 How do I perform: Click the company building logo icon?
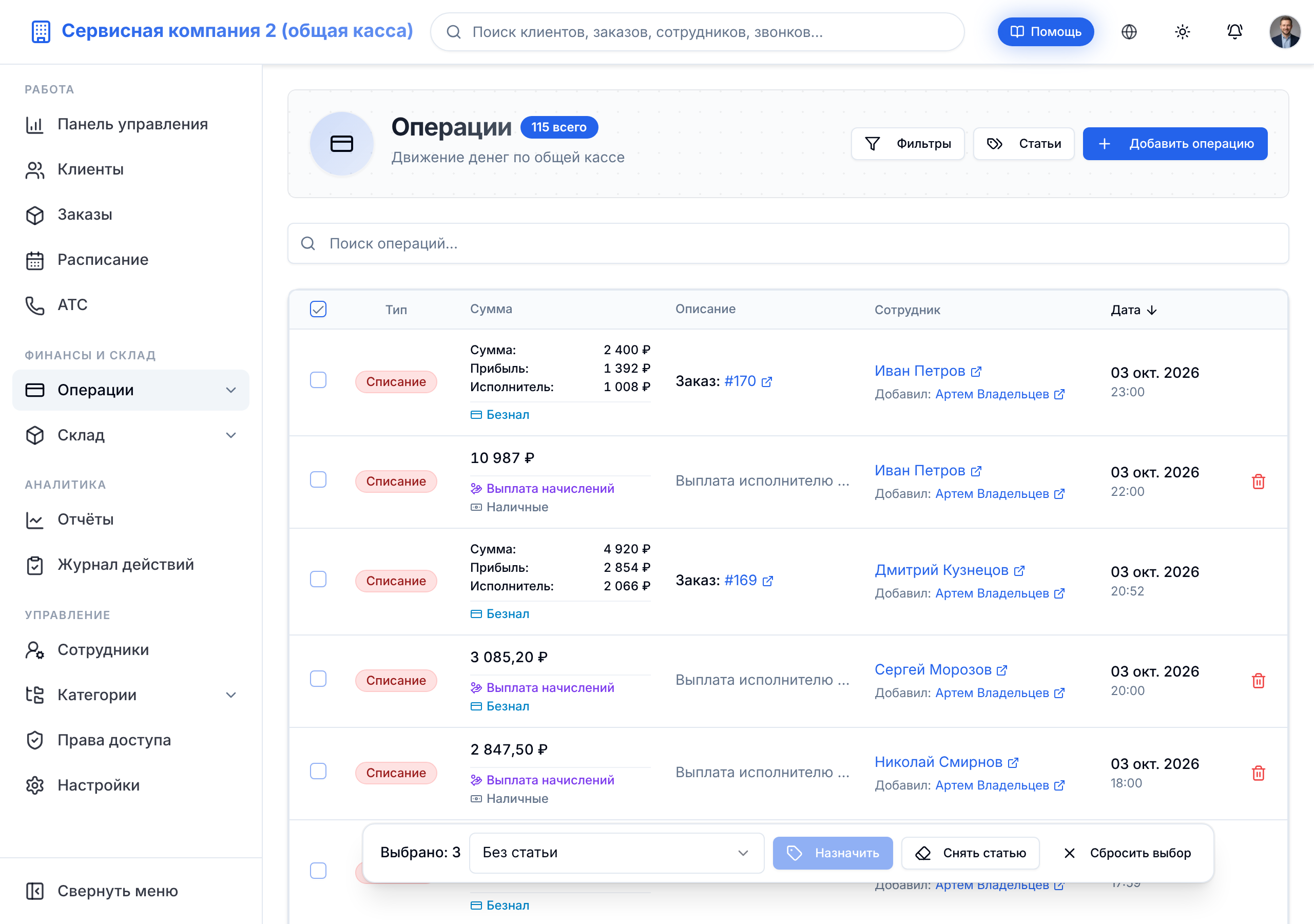click(x=41, y=31)
